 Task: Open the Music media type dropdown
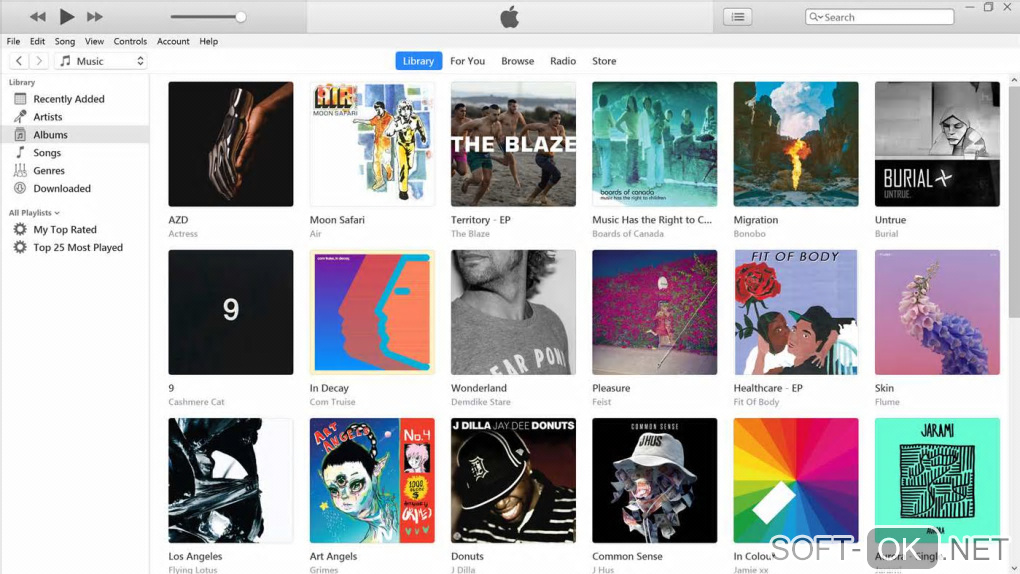click(101, 61)
